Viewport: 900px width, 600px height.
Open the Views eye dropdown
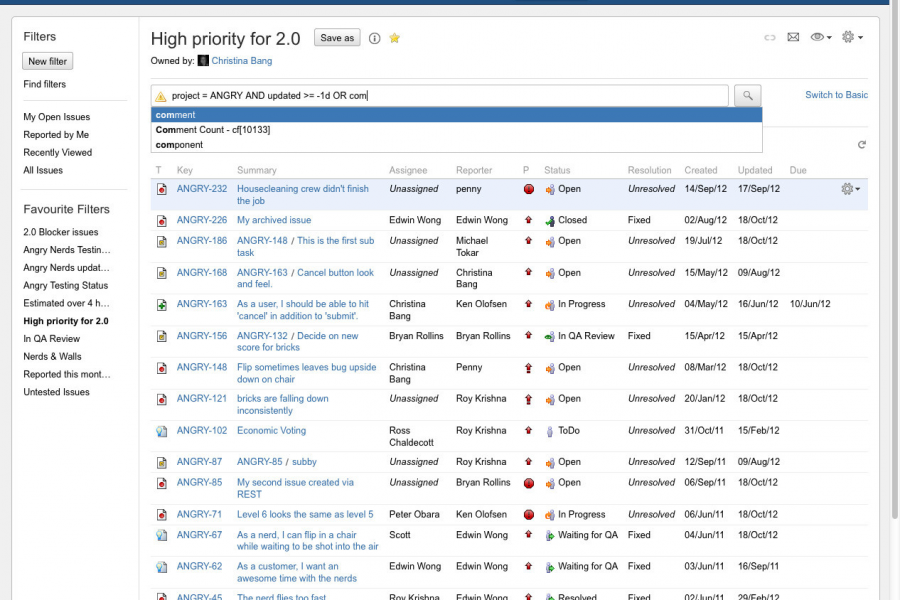(821, 37)
